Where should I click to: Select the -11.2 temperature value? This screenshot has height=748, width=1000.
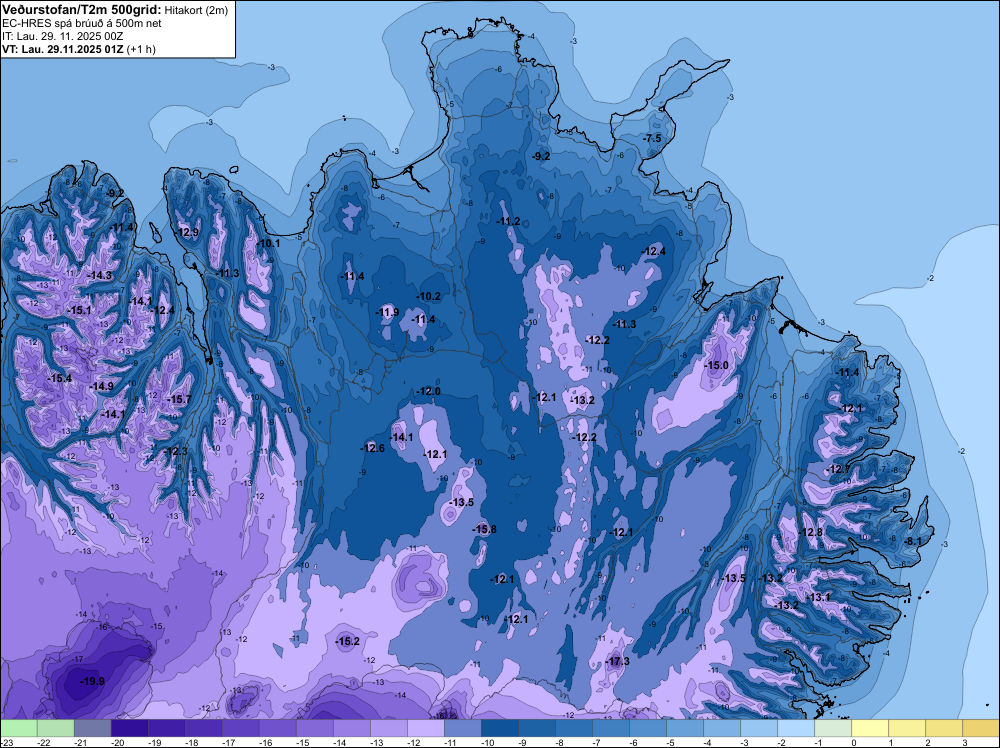coord(508,221)
